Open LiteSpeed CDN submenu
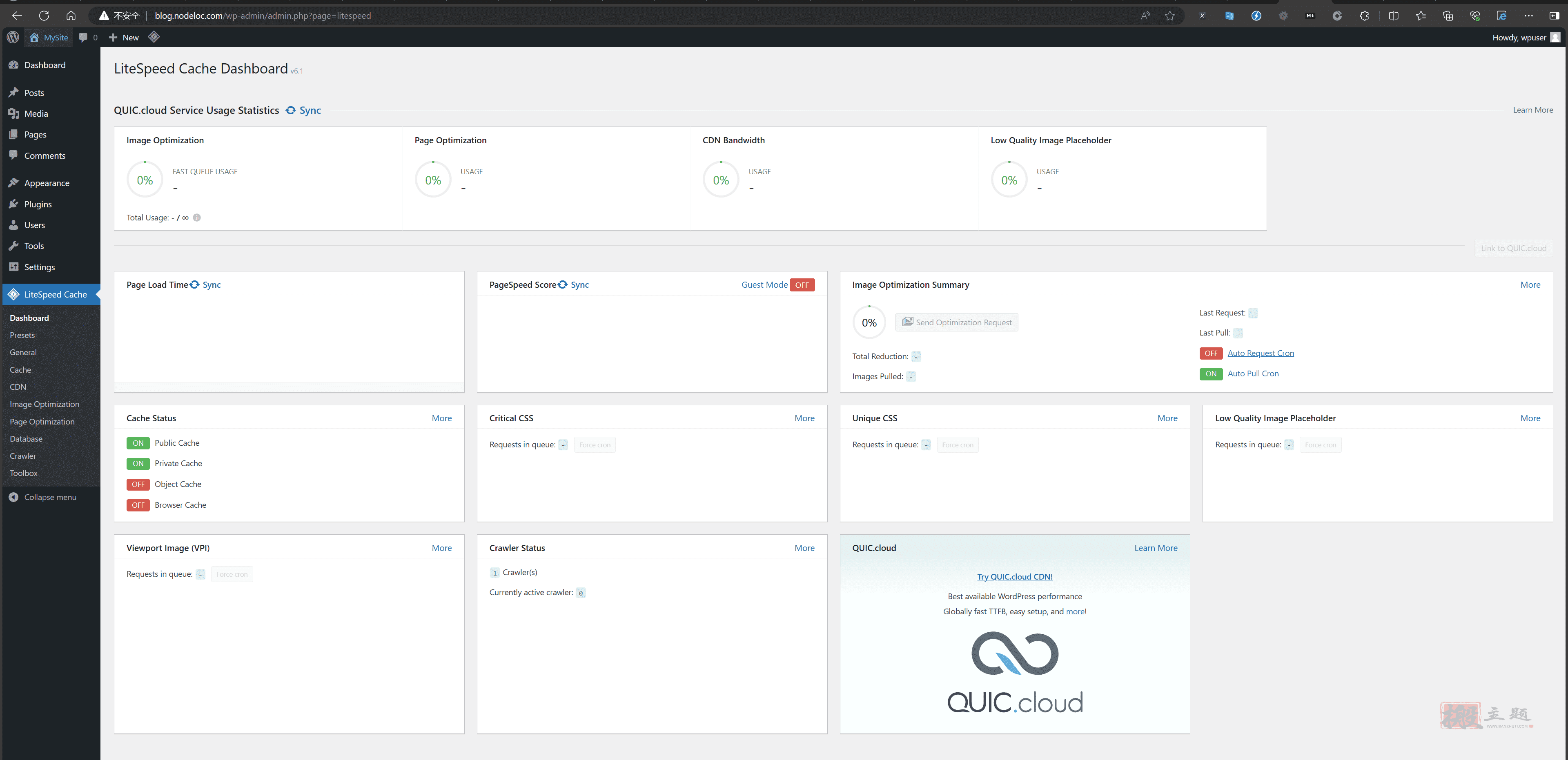Viewport: 1568px width, 760px height. point(18,387)
